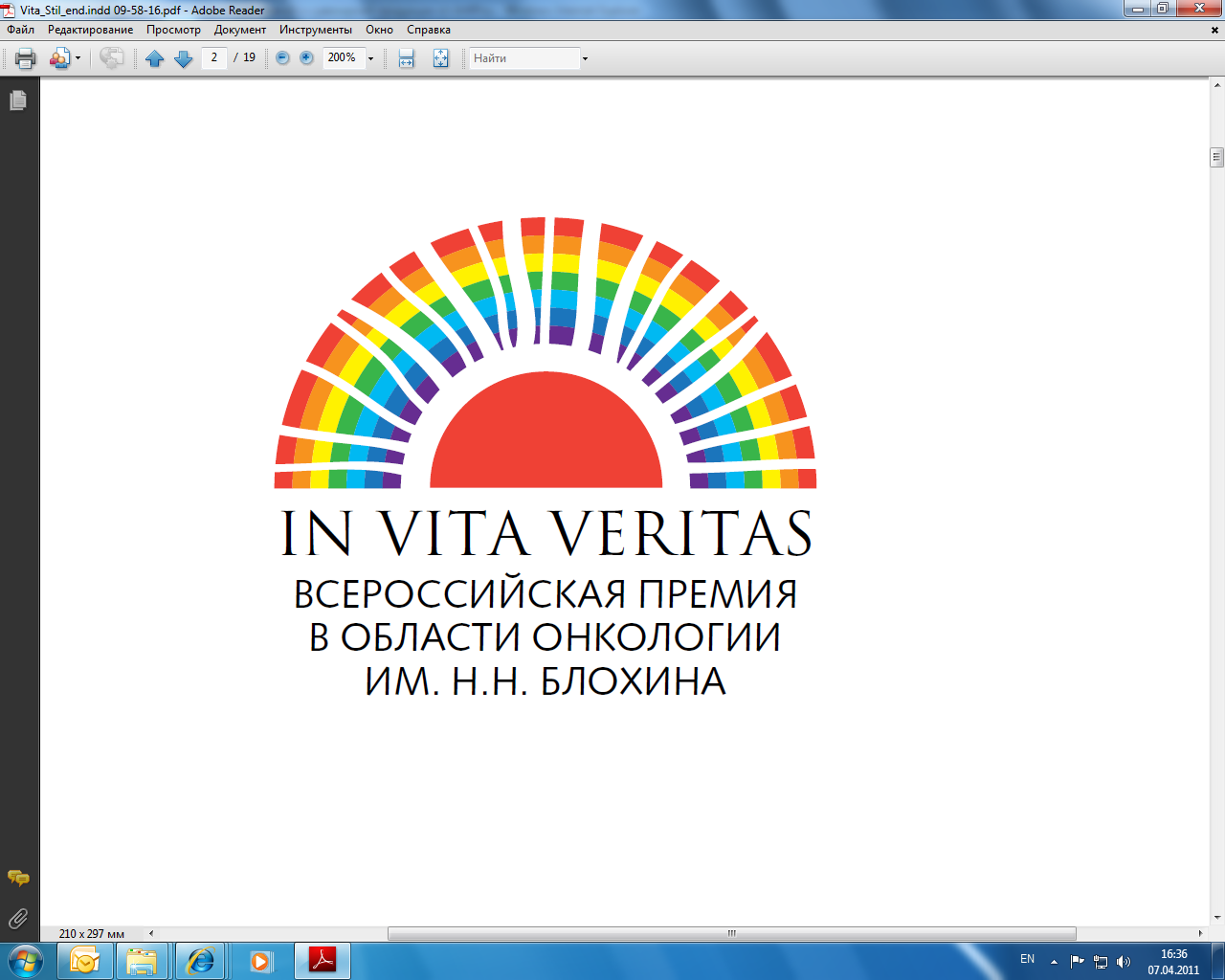Zoom in with the plus icon

(306, 57)
